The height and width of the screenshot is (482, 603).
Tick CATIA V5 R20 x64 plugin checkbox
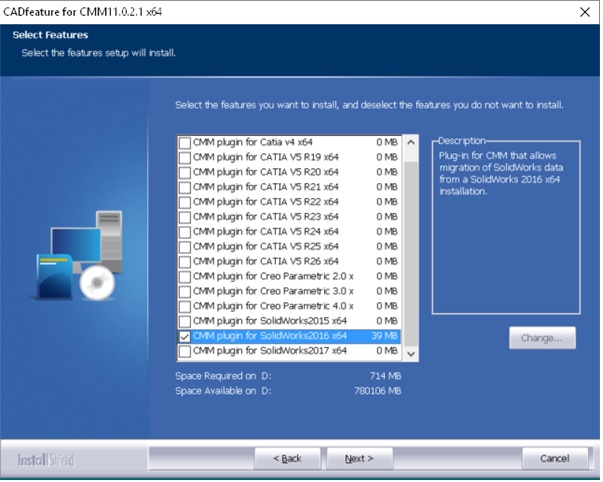point(185,173)
